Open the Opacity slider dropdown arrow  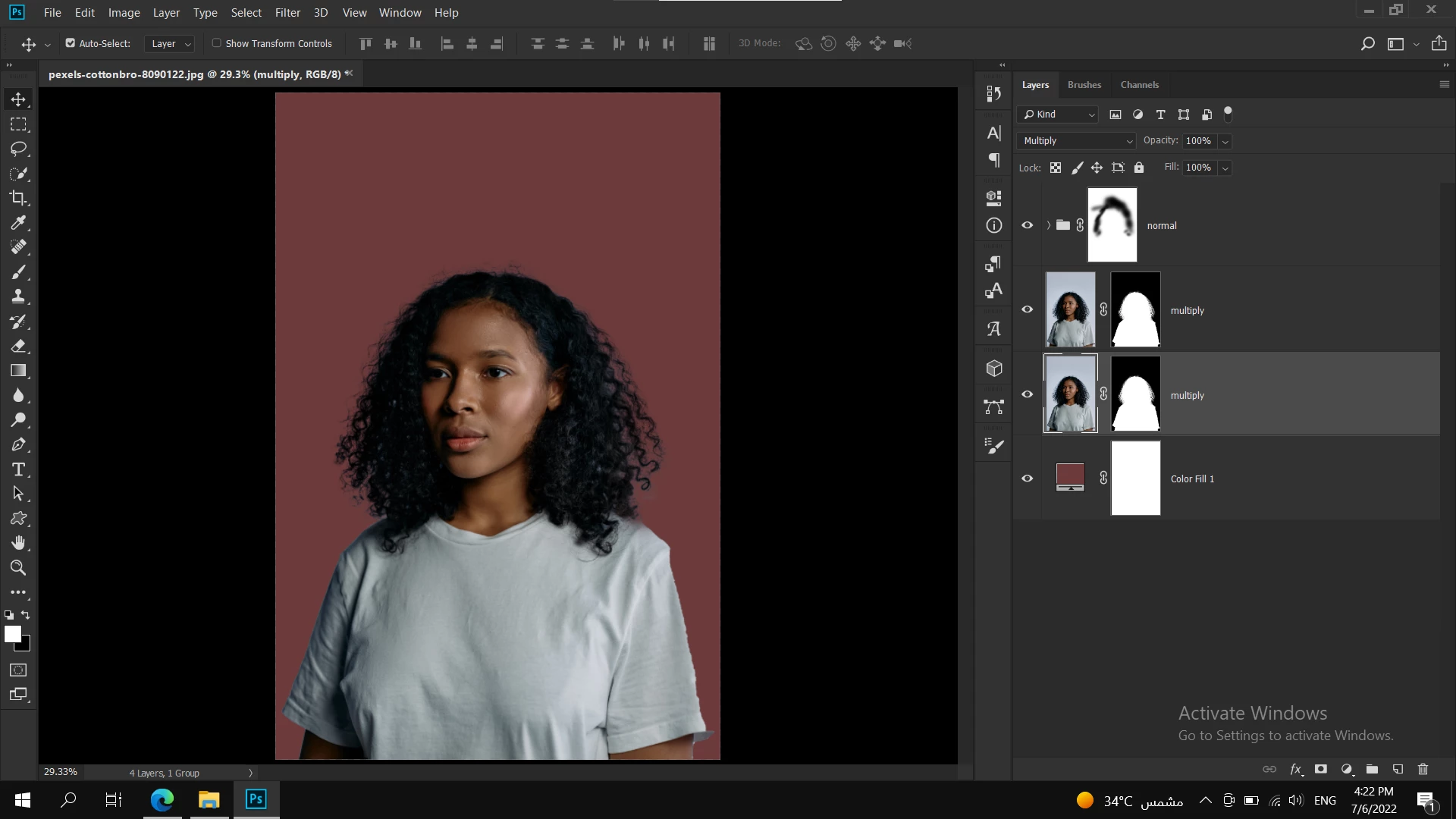pos(1225,141)
